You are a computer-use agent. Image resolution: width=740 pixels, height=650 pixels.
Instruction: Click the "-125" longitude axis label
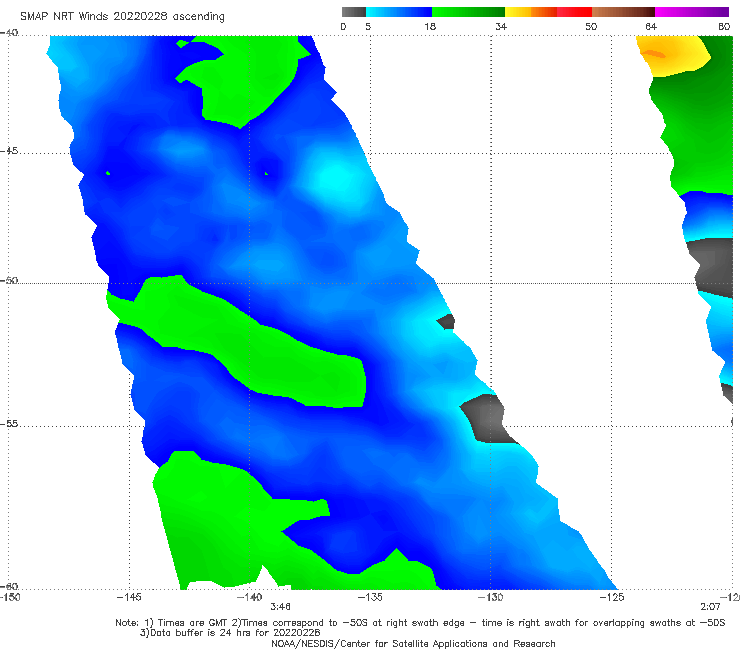coord(612,597)
